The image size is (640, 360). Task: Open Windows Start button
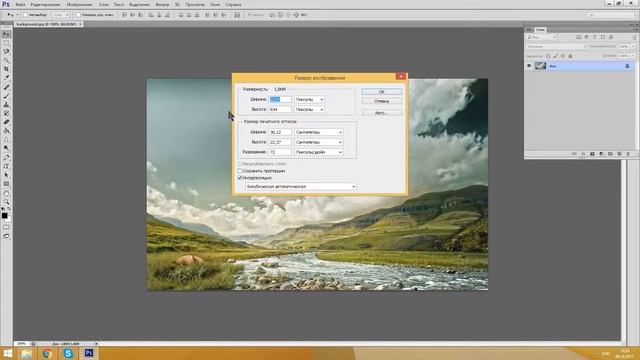[x=8, y=353]
